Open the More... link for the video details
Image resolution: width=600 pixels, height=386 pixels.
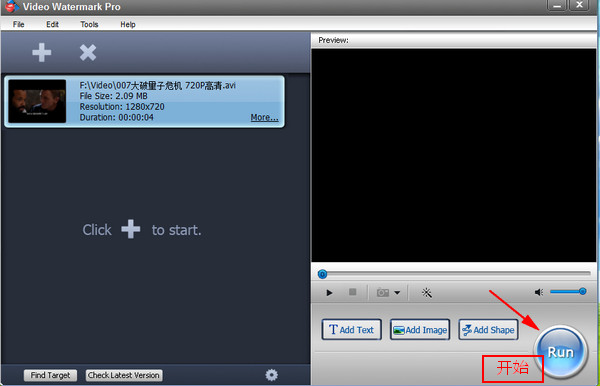coord(264,117)
